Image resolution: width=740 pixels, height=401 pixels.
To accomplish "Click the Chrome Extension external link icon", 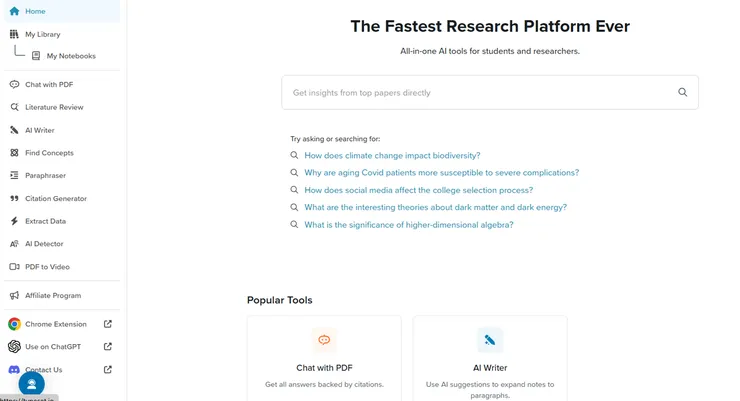I will (108, 324).
